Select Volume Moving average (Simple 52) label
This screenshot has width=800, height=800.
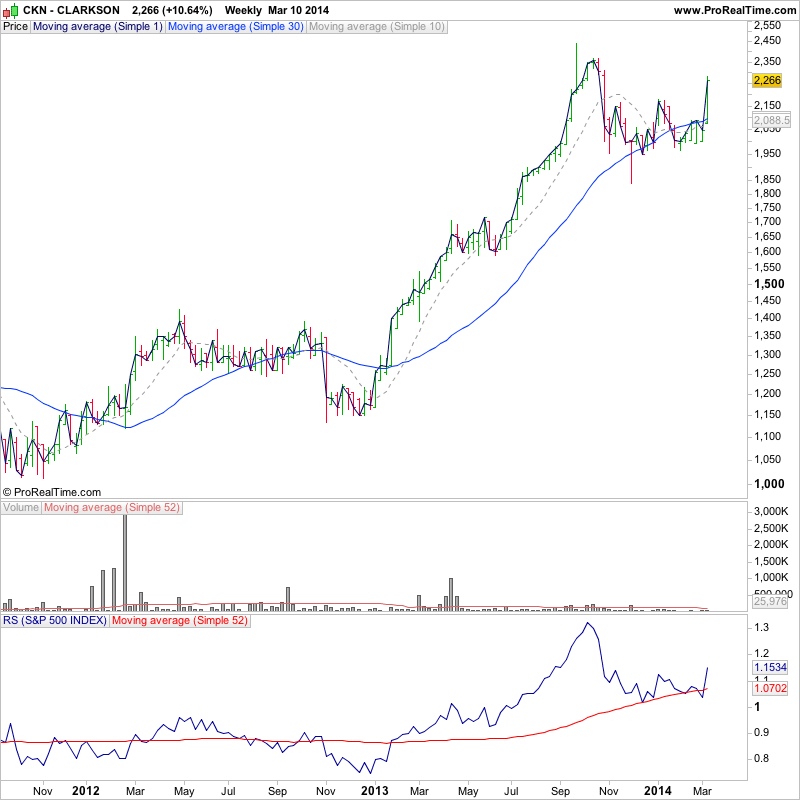[x=112, y=508]
